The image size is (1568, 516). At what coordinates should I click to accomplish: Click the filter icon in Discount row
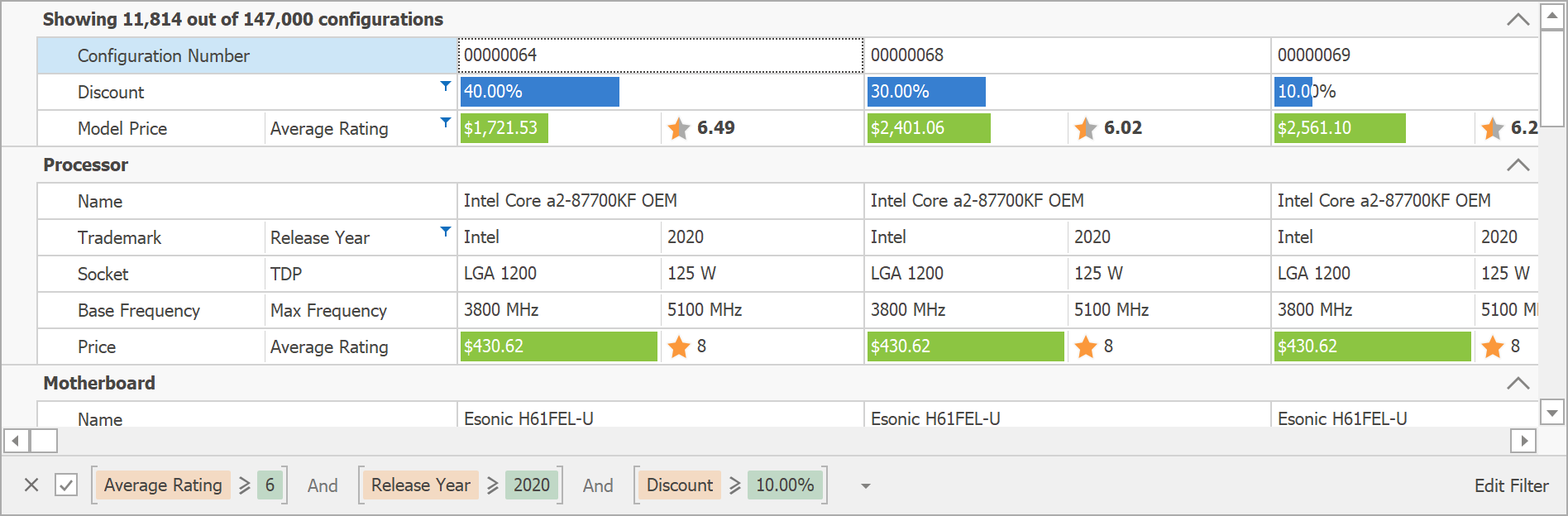click(446, 86)
